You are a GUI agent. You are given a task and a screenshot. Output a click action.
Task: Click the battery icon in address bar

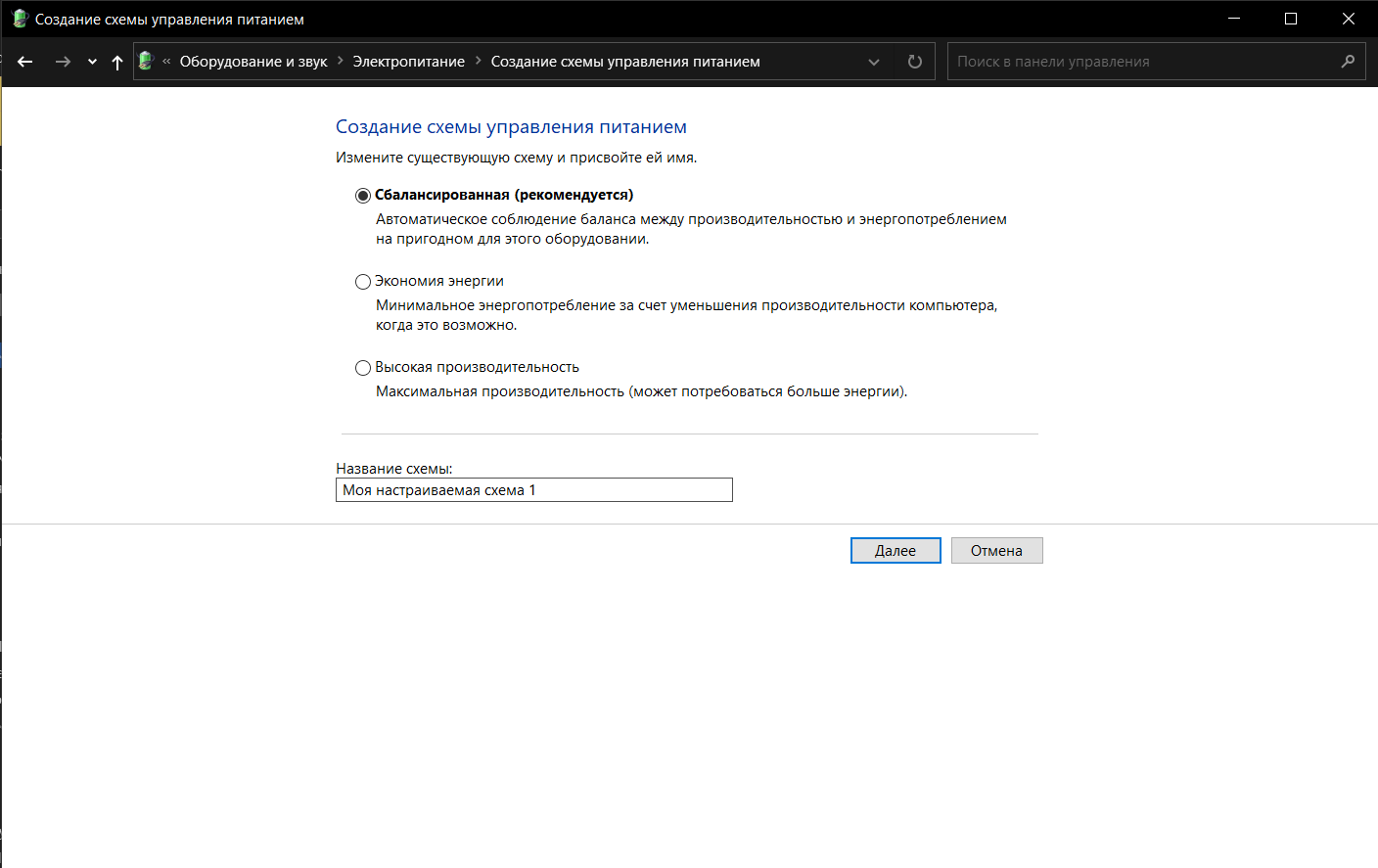tap(146, 61)
